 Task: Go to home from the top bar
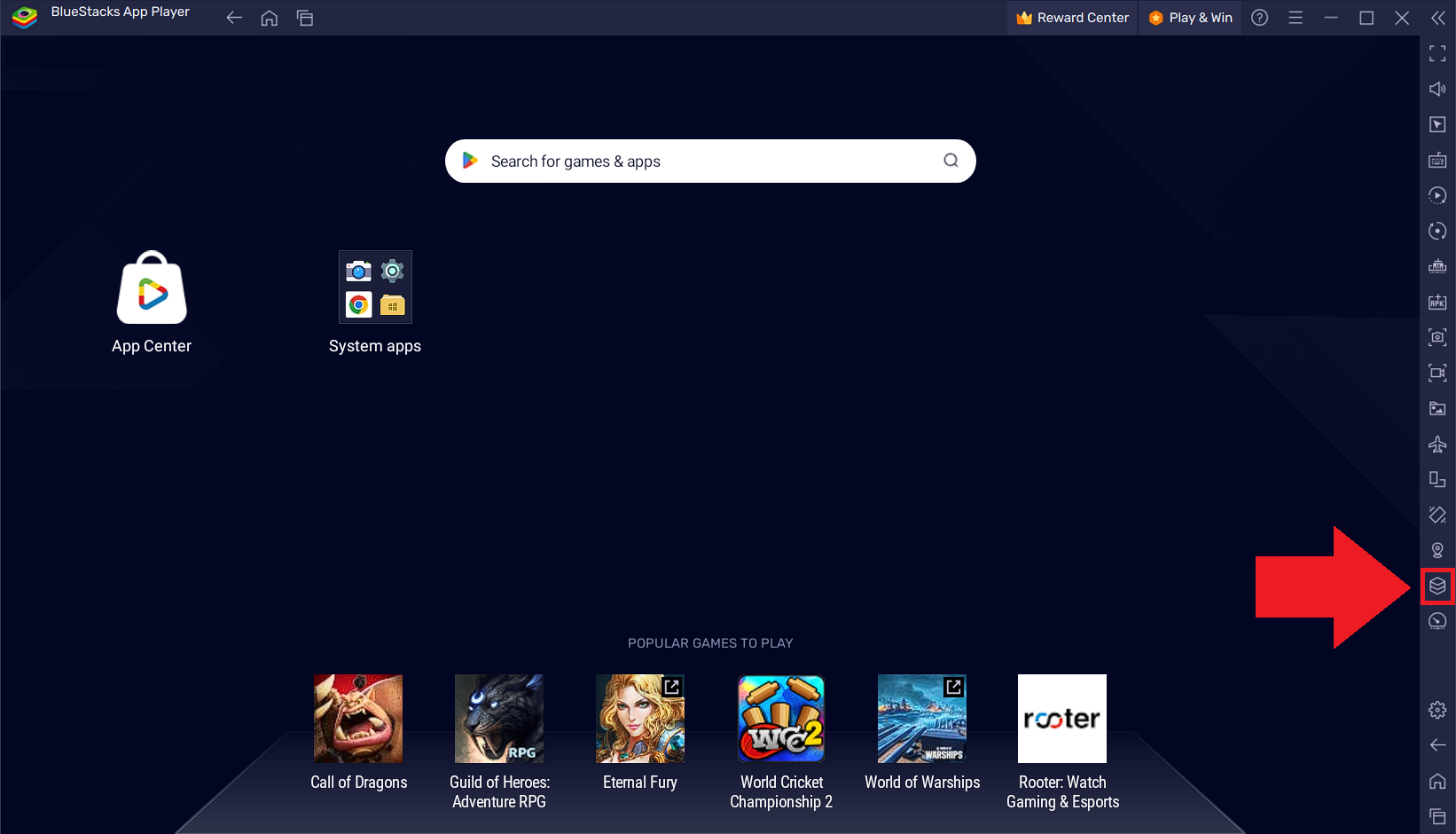coord(270,18)
